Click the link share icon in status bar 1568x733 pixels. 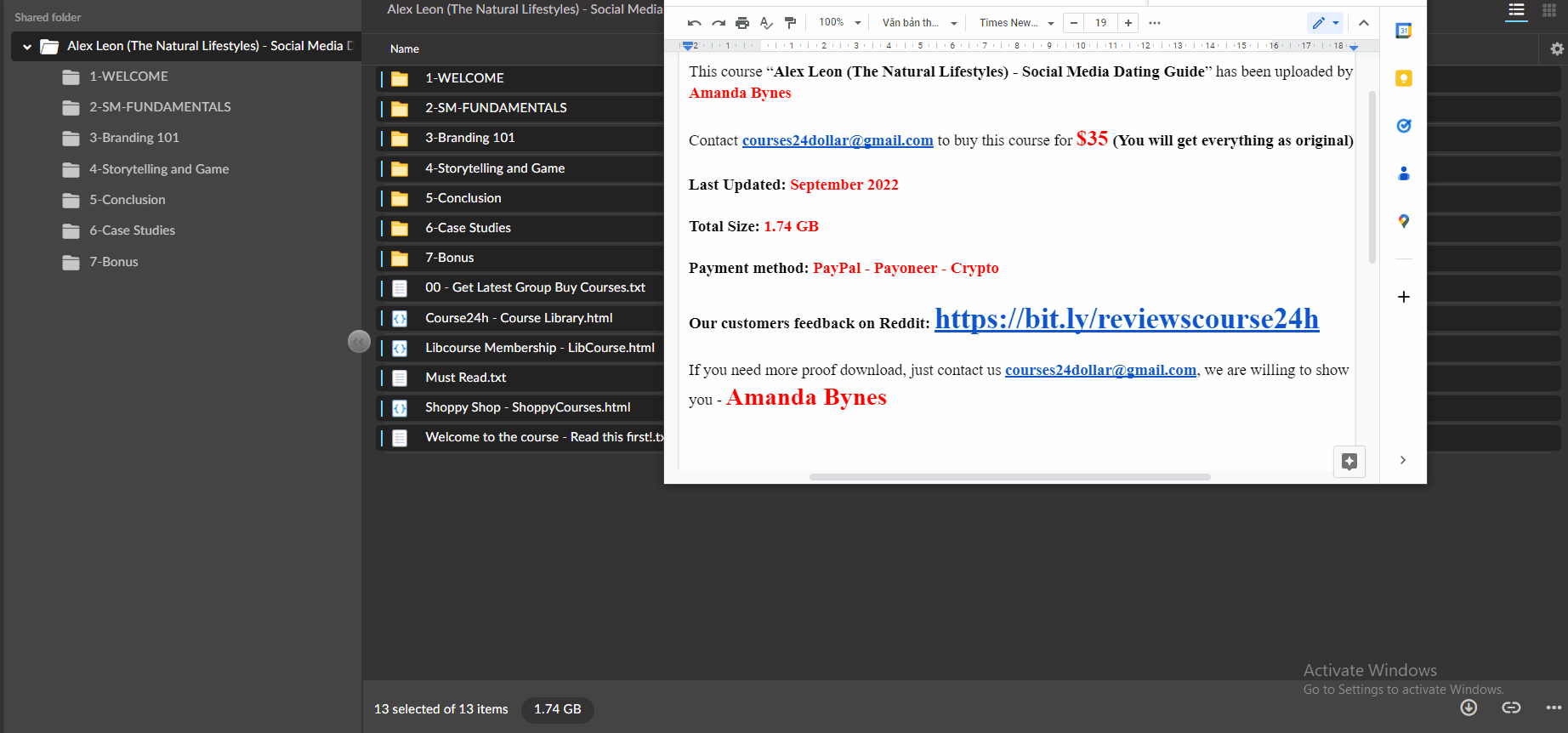pyautogui.click(x=1511, y=707)
